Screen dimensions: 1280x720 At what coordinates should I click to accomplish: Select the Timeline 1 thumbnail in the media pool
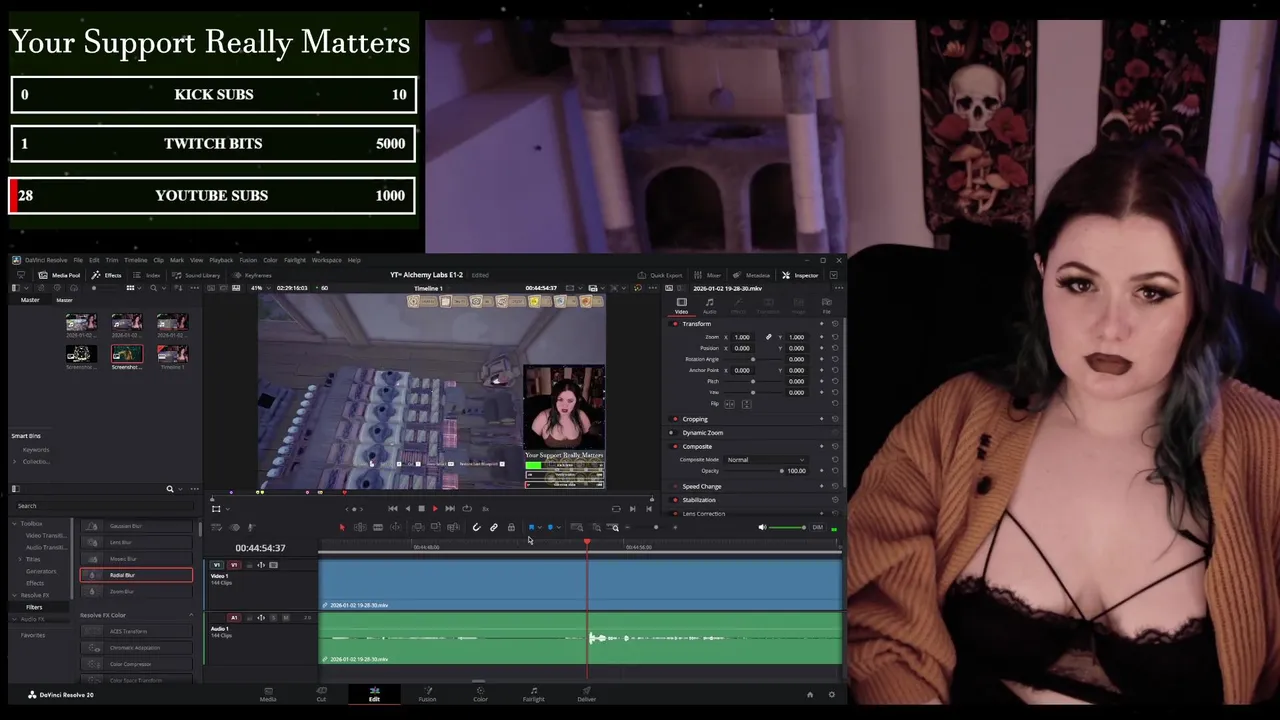click(x=172, y=354)
